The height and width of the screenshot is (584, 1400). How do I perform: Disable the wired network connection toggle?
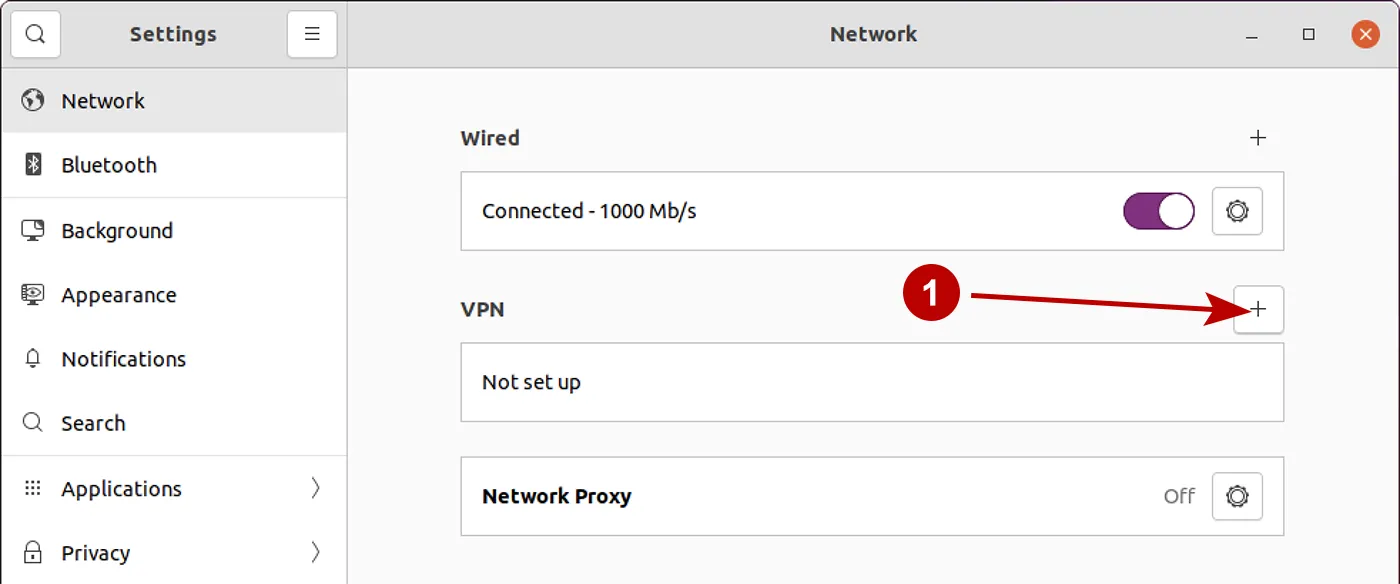(x=1158, y=211)
